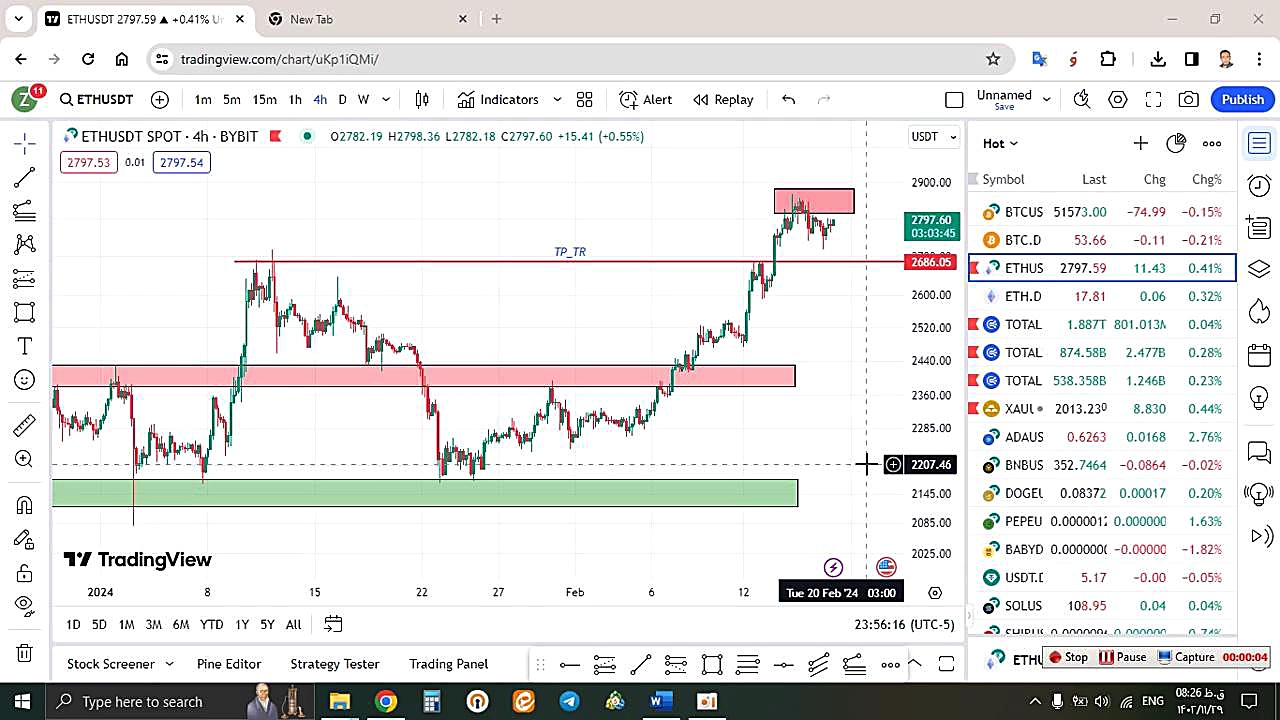Select XAUL gold row in watchlist
This screenshot has height=720, width=1280.
point(1102,409)
